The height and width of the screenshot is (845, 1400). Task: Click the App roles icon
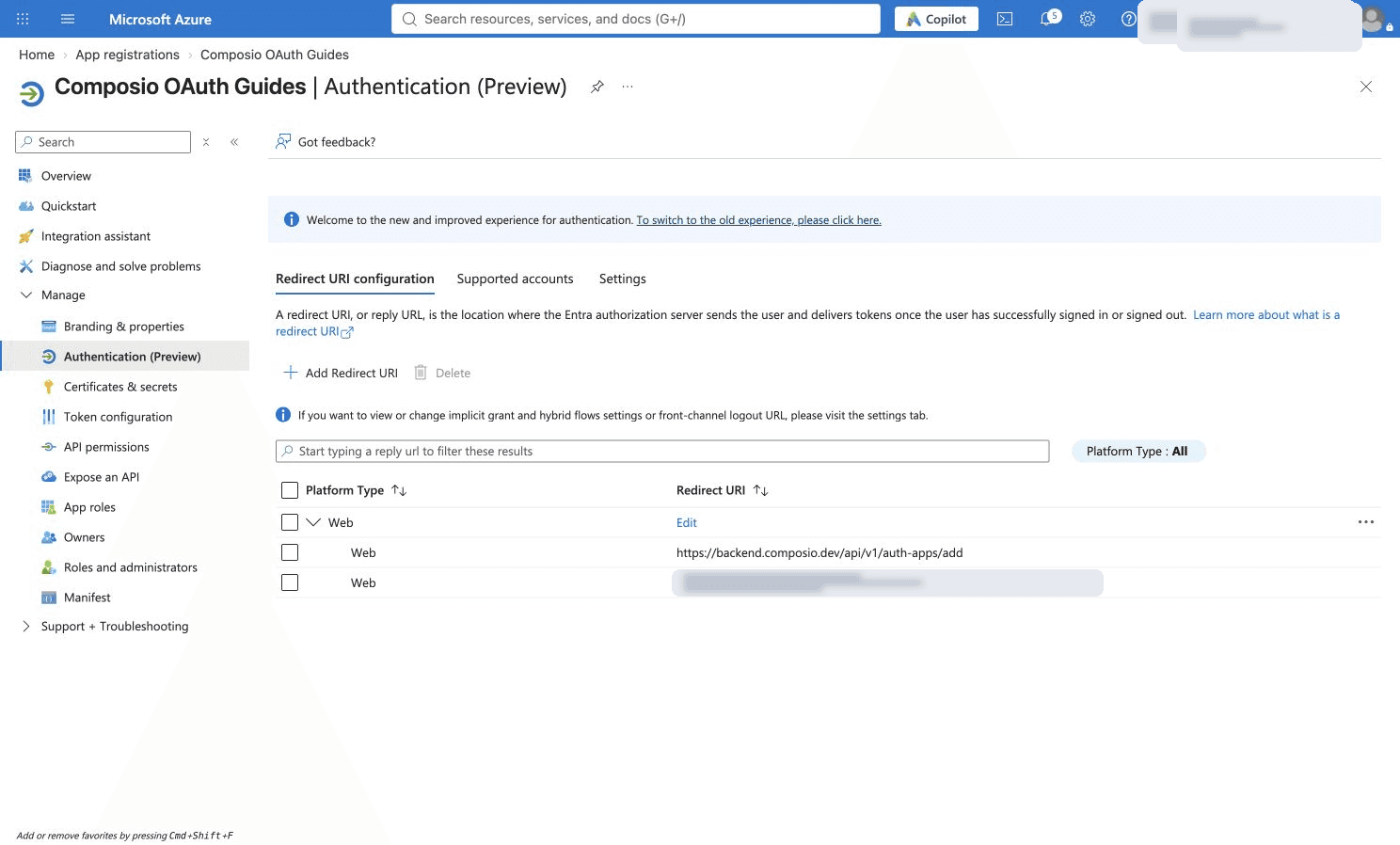(49, 507)
